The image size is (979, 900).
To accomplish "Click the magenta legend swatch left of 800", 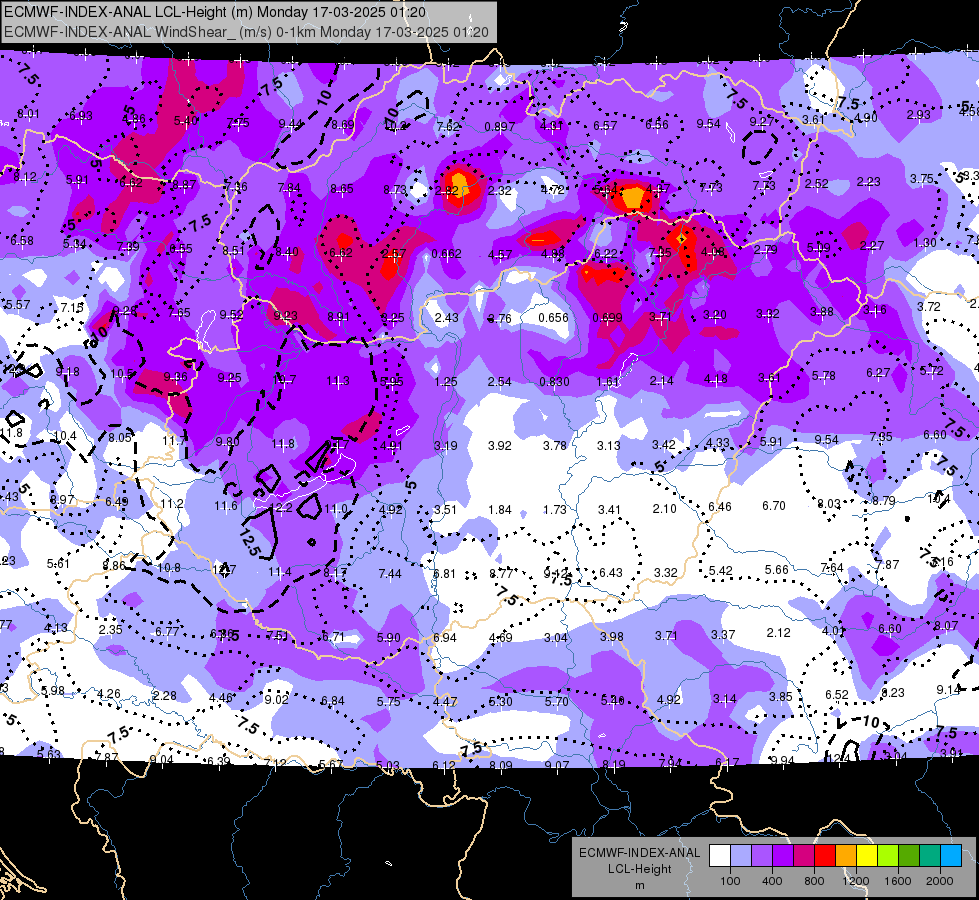I will coord(804,856).
